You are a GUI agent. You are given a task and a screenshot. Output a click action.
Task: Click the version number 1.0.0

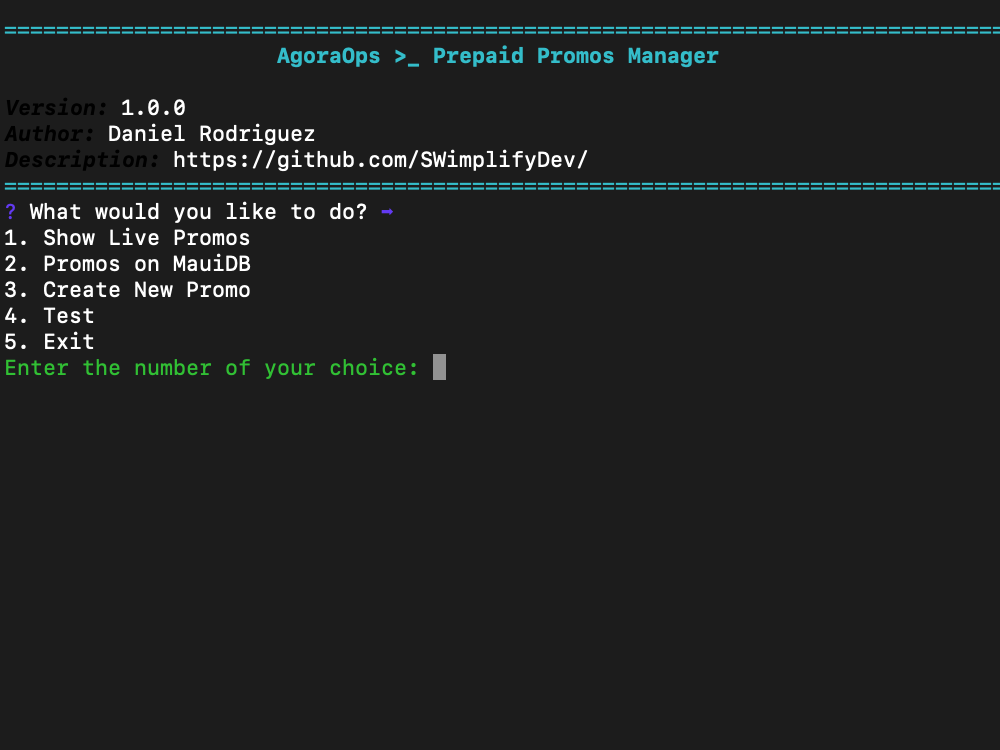(153, 108)
